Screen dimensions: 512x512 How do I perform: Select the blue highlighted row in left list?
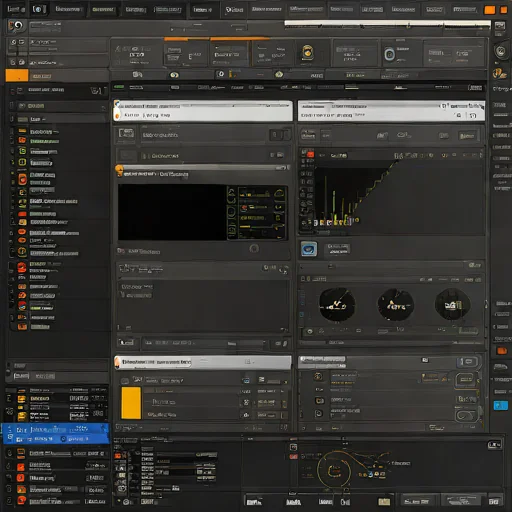56,434
